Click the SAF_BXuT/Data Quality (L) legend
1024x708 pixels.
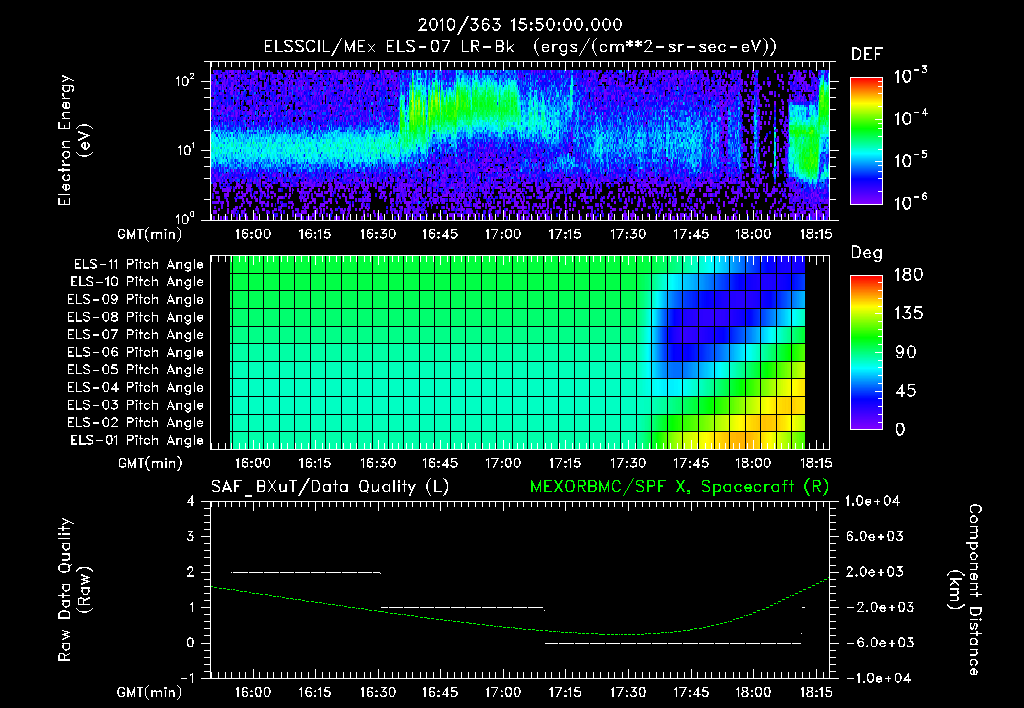pos(330,487)
